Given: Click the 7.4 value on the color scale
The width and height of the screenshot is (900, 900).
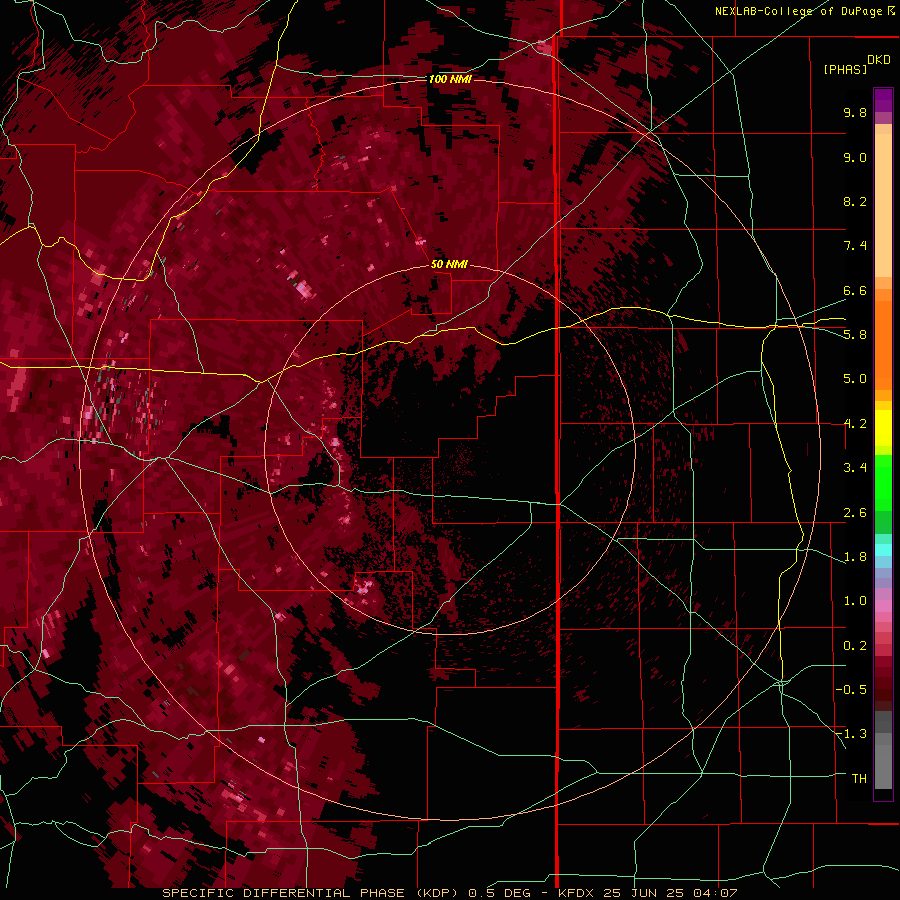Looking at the screenshot, I should (855, 246).
